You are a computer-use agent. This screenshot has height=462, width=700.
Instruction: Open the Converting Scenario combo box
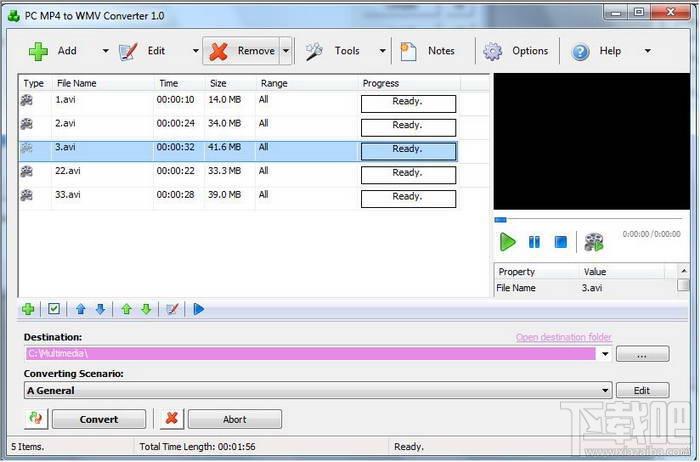point(318,391)
